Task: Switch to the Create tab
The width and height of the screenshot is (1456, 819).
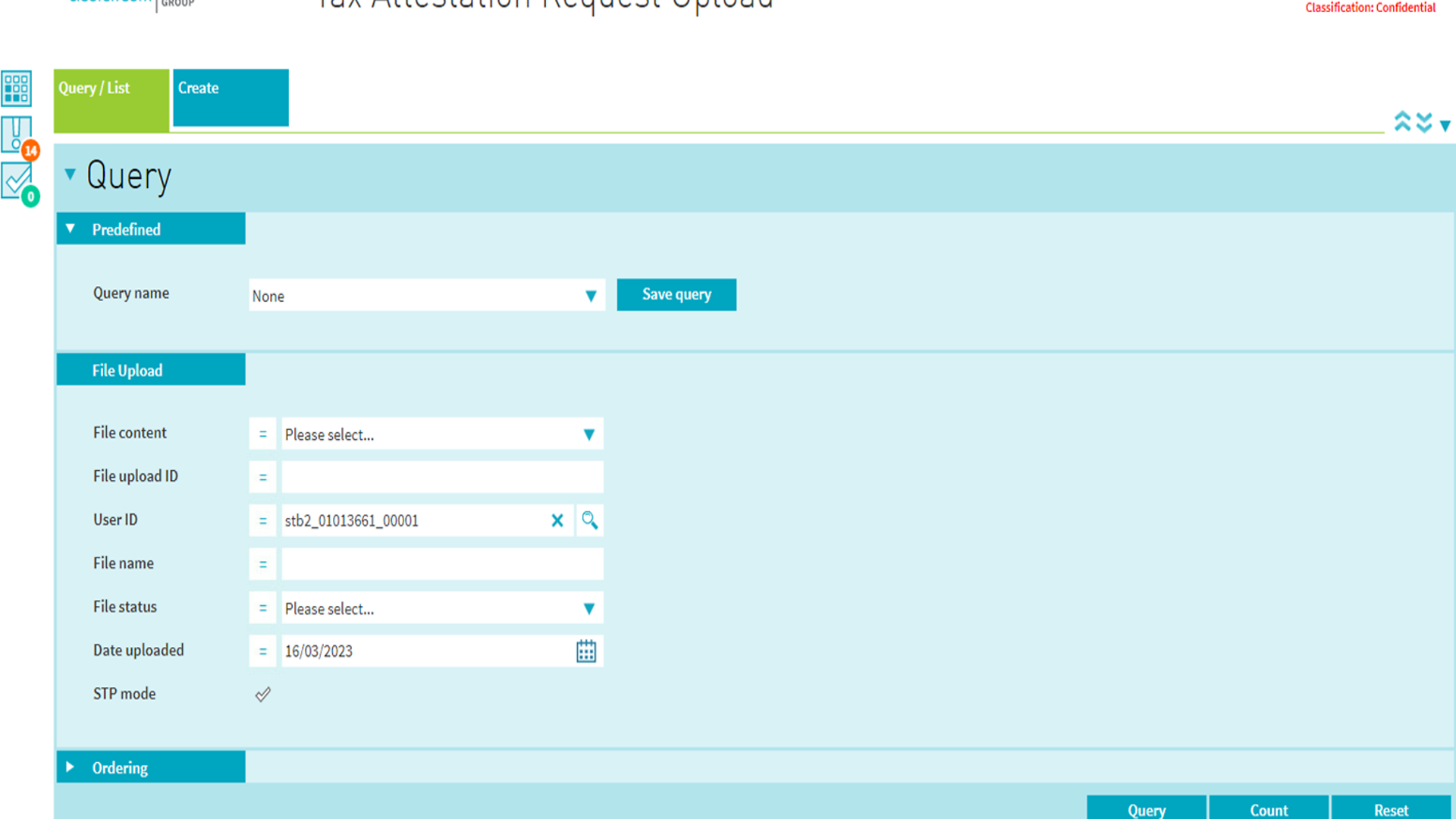Action: 231,98
